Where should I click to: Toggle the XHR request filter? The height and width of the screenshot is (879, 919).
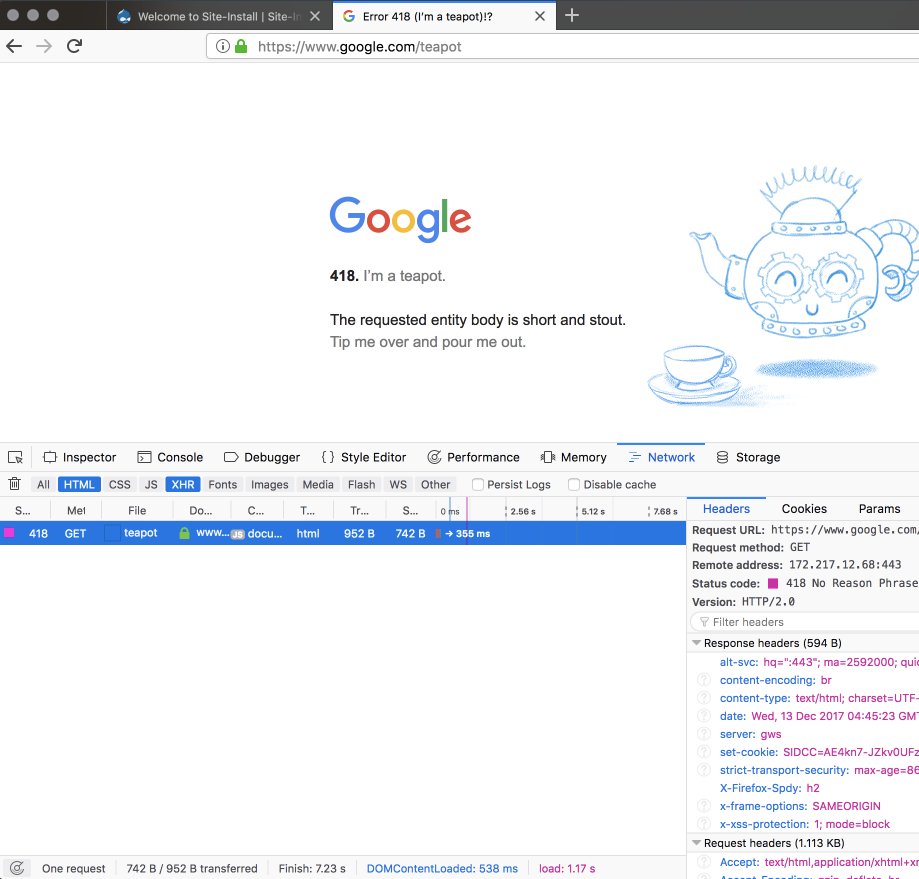pos(183,485)
